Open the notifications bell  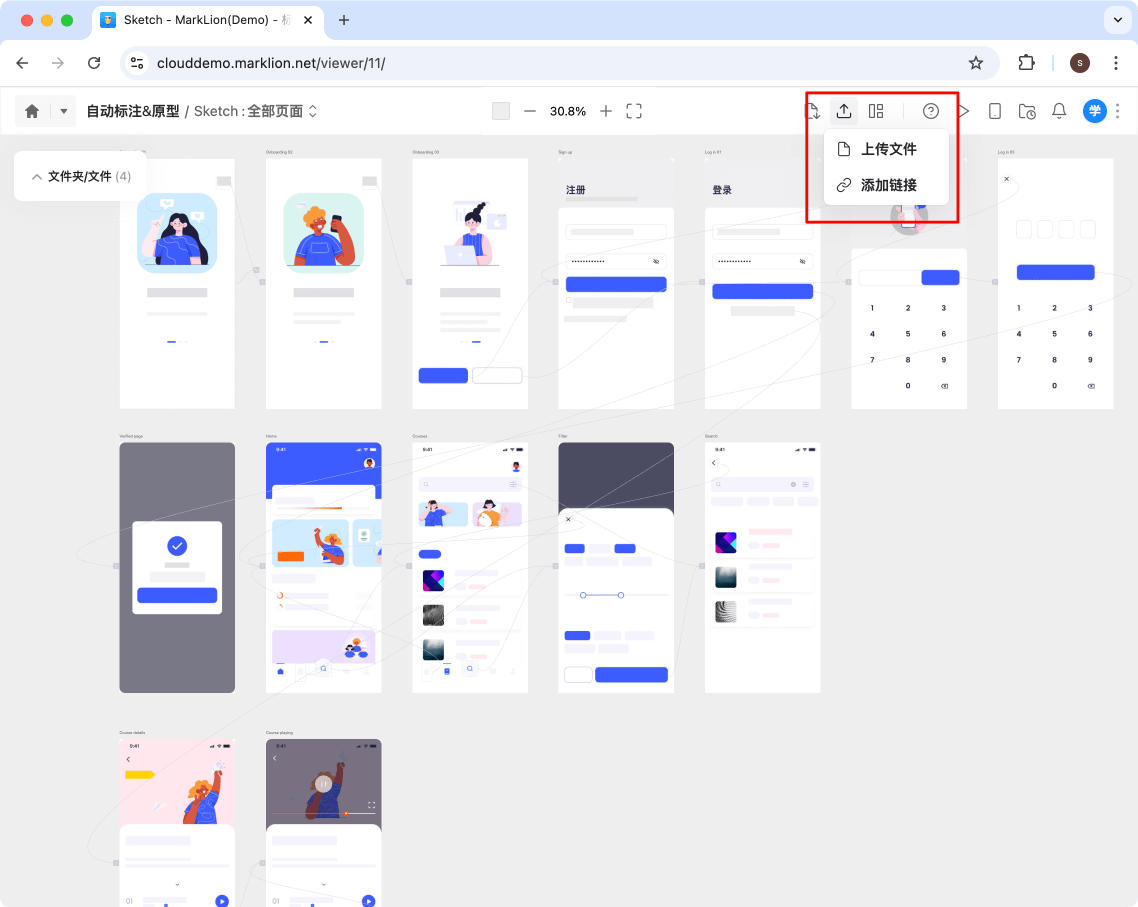(1059, 111)
